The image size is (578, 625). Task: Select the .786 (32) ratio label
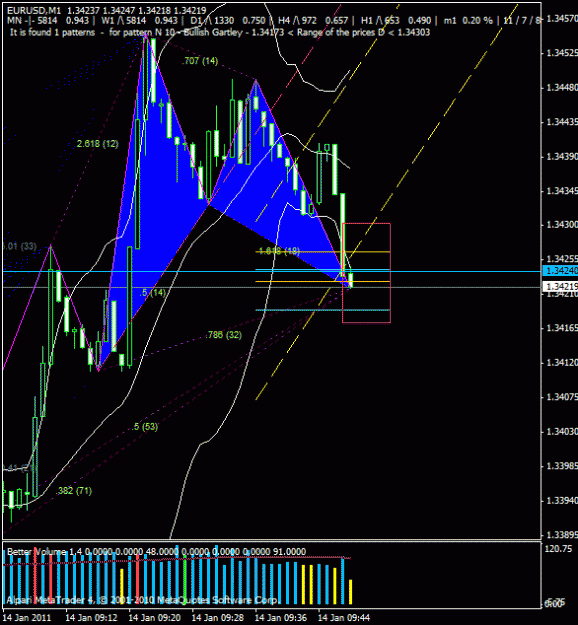tap(224, 335)
